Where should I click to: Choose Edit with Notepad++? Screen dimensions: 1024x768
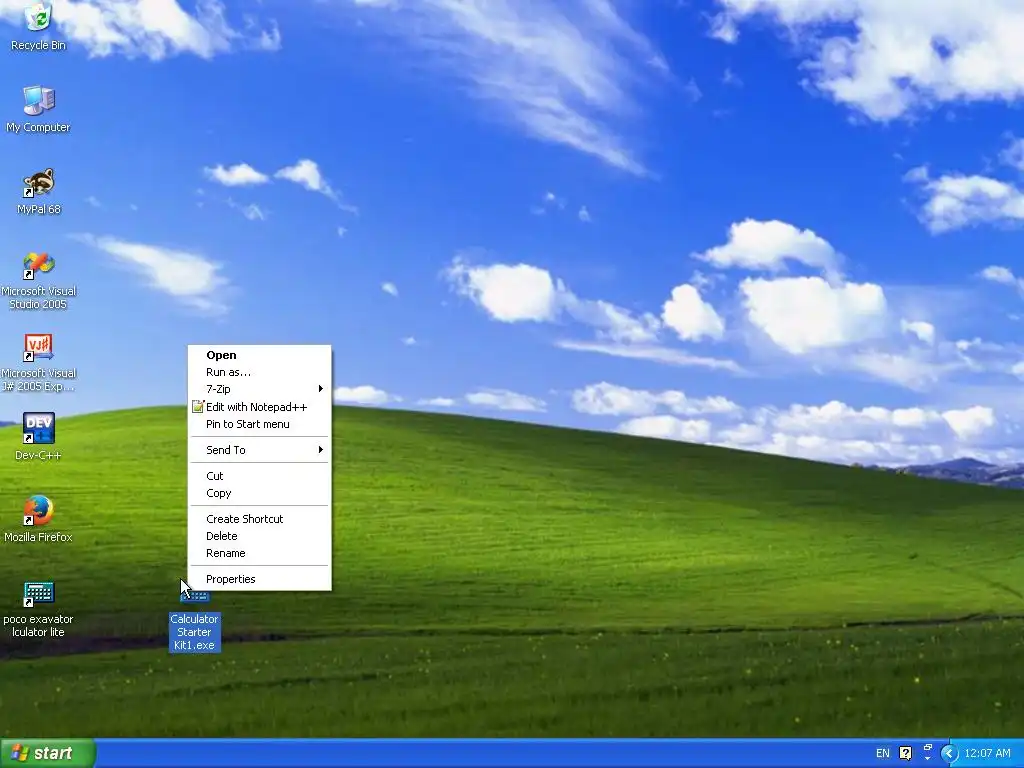pos(259,407)
